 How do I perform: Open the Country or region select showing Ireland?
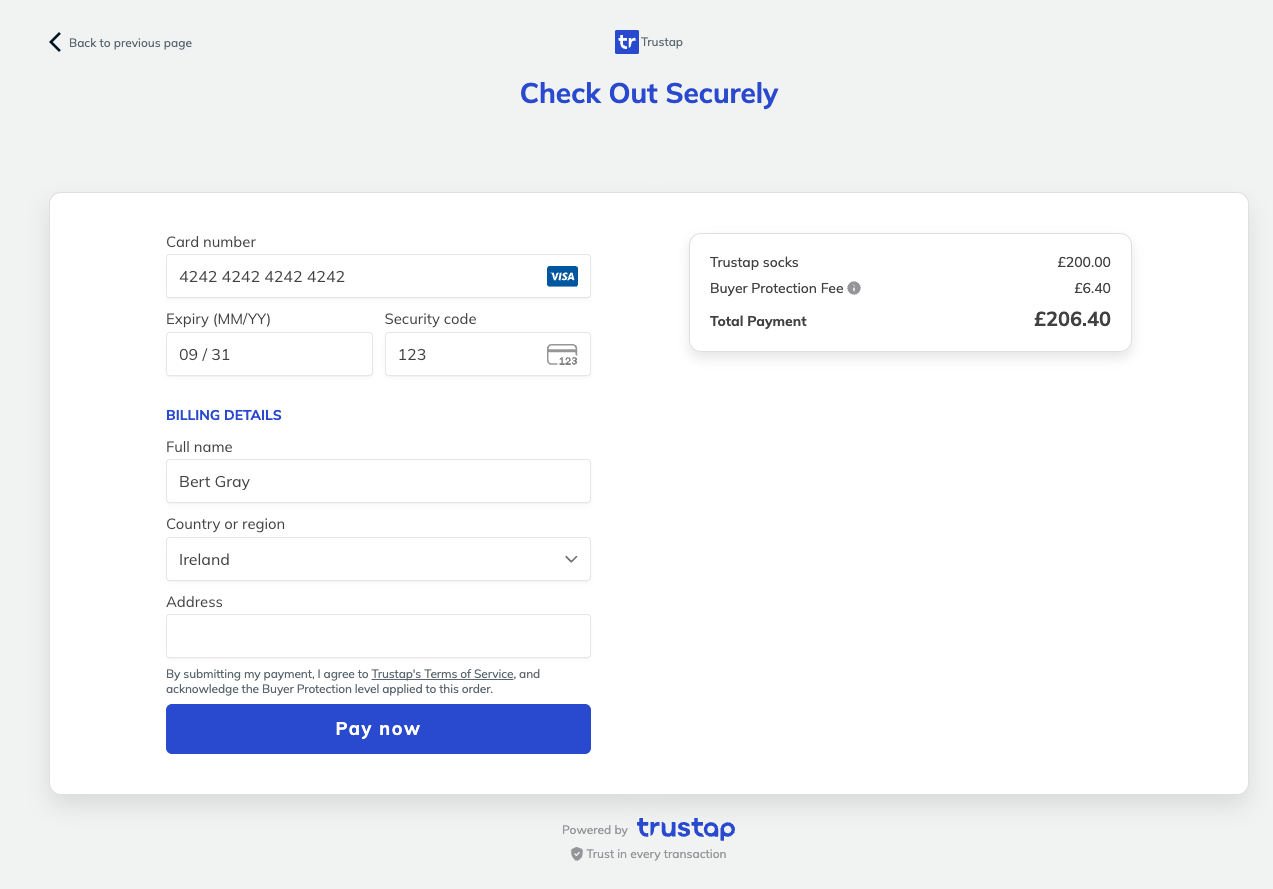(x=378, y=559)
